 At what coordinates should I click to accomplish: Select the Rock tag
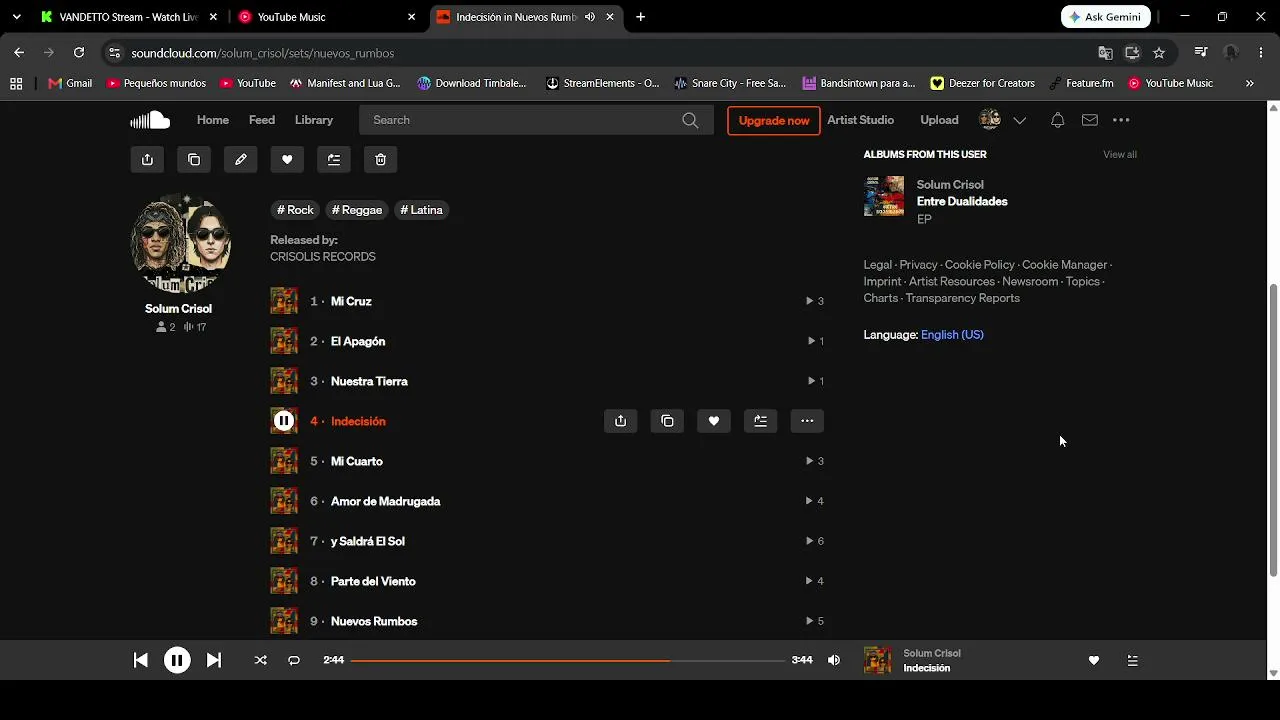(x=295, y=210)
